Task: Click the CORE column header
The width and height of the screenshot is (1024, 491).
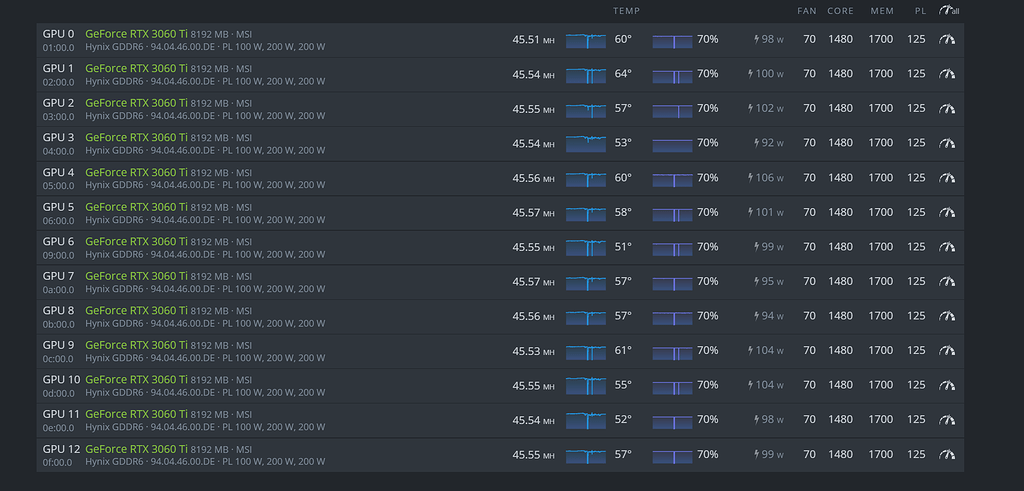Action: point(840,11)
